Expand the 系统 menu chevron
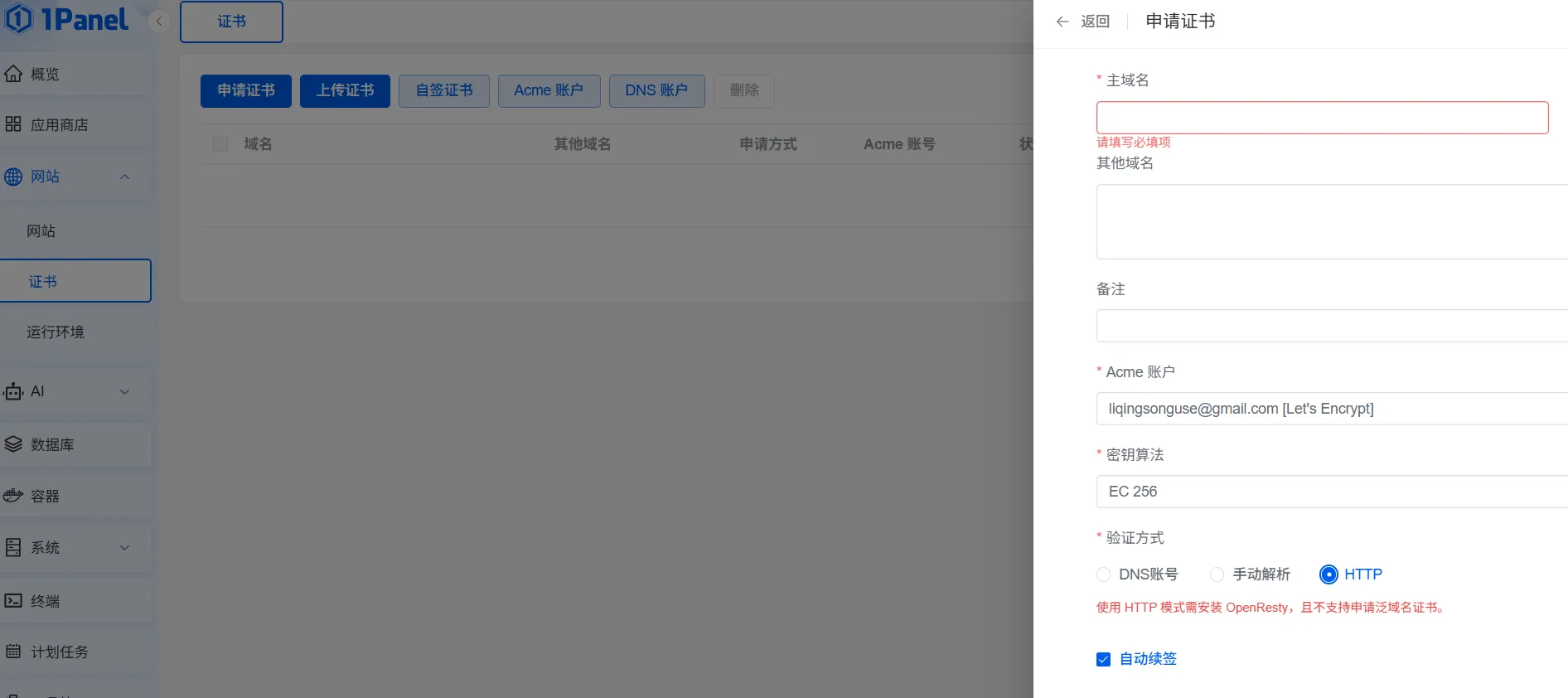 (125, 547)
